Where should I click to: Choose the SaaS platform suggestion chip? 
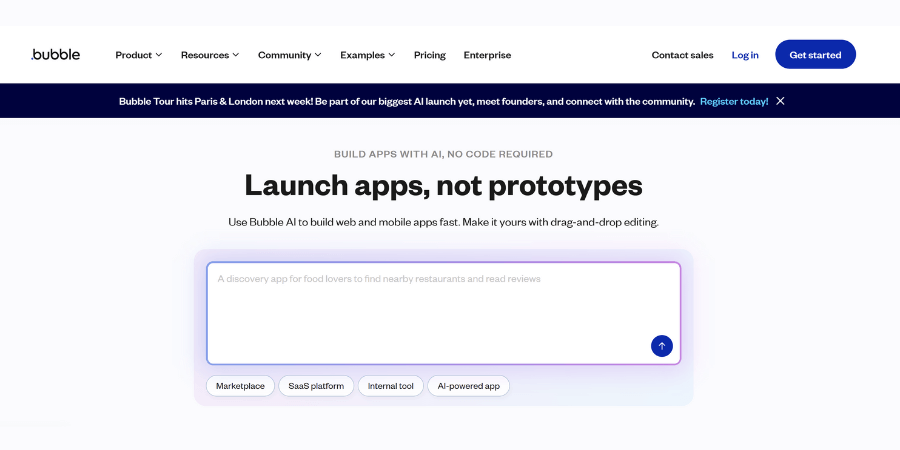coord(316,386)
